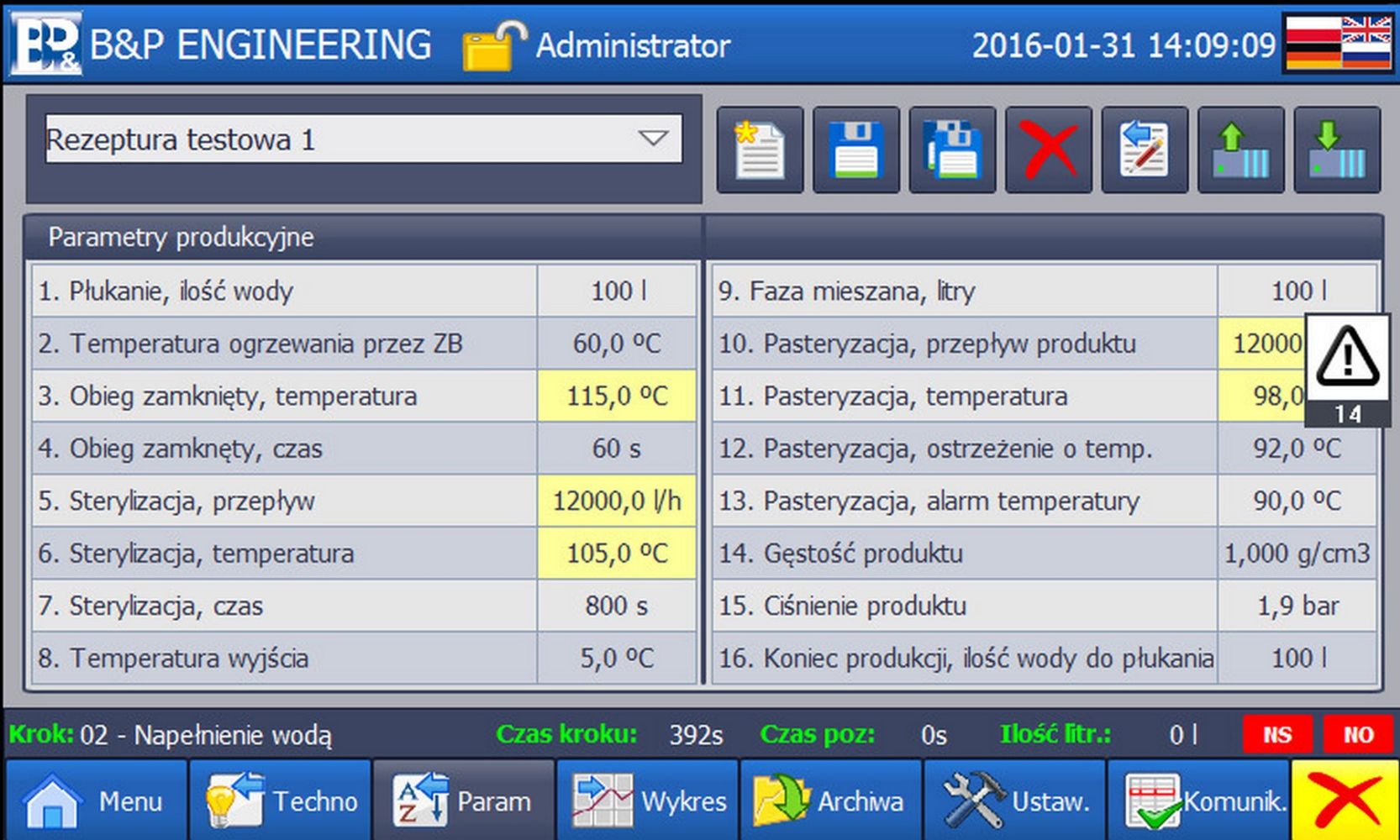Switch language using the flags icon
1400x840 pixels.
tap(1339, 43)
